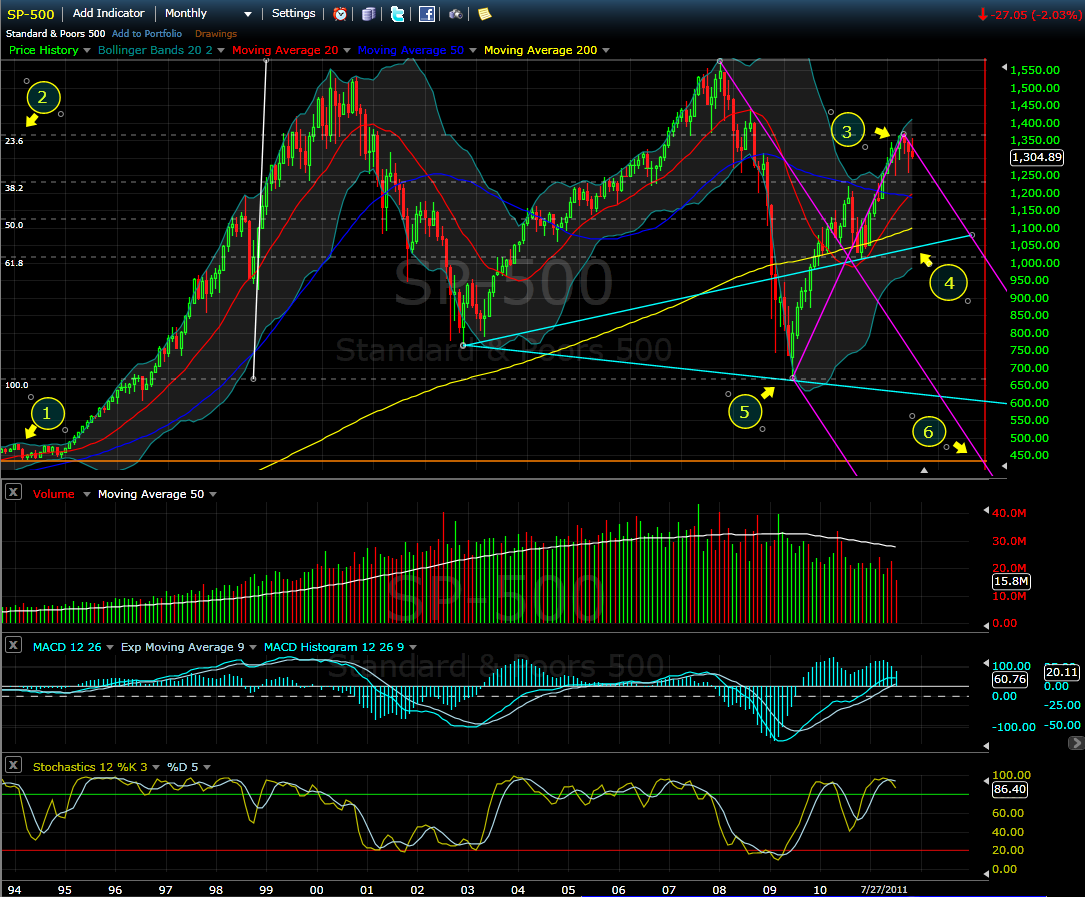Open the price alert alarm clock icon

(x=340, y=14)
